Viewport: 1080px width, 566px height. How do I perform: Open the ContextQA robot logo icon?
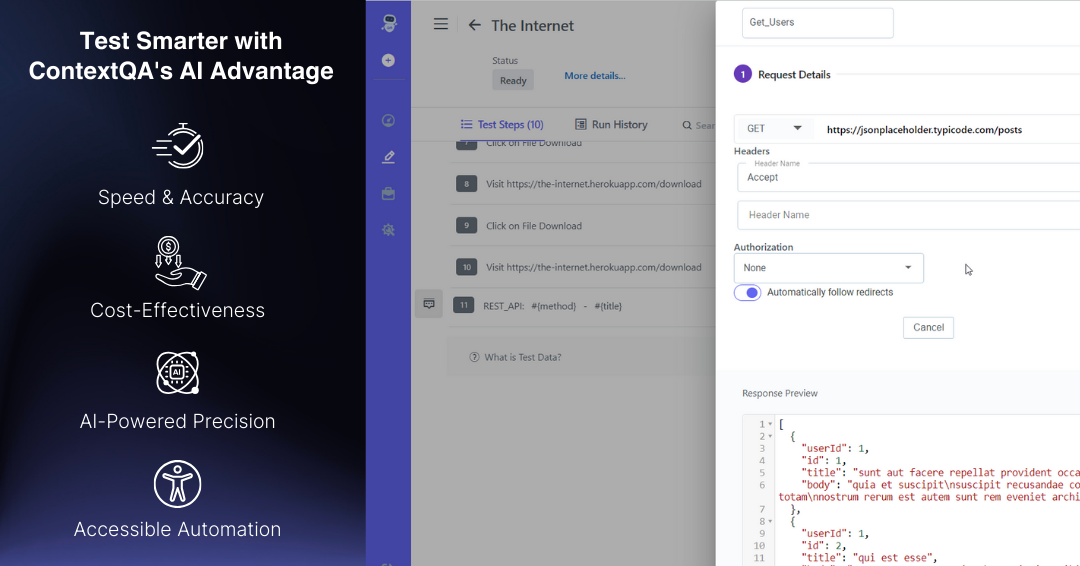click(x=388, y=23)
